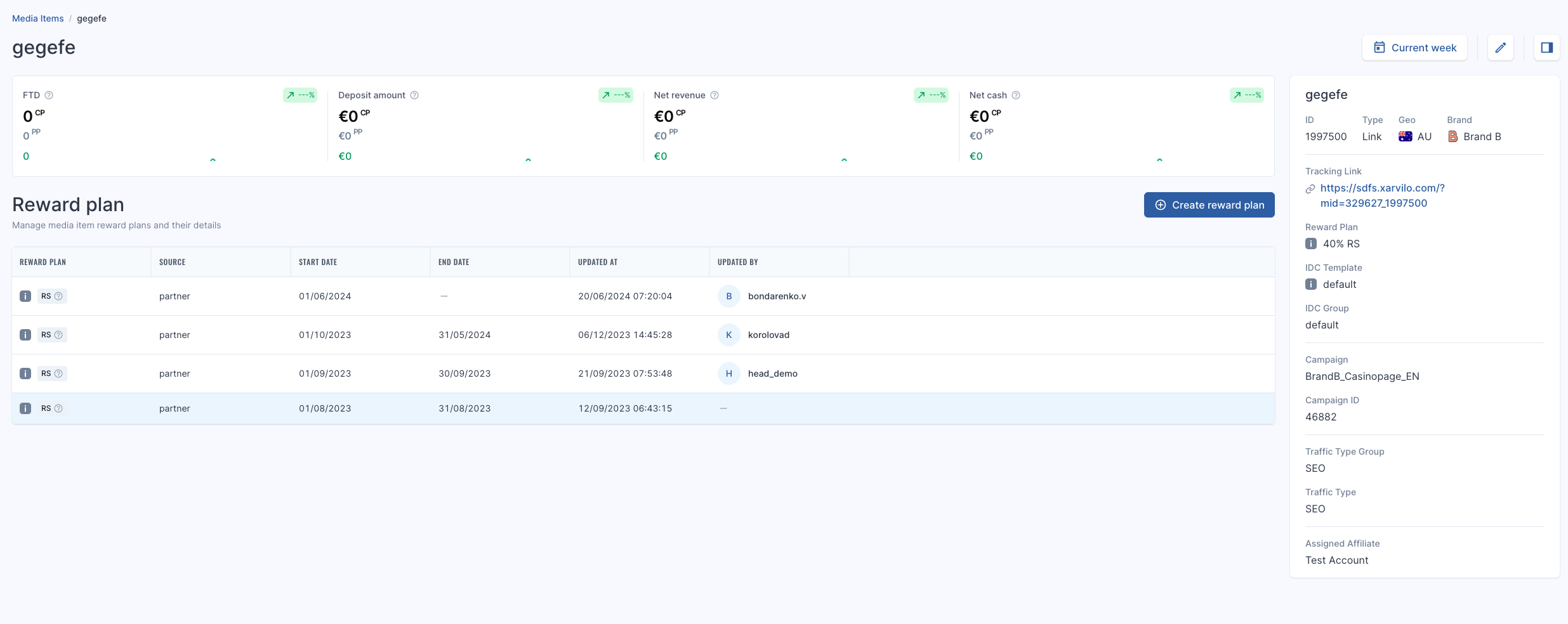Click Create reward plan button
The image size is (1568, 624).
click(1209, 205)
